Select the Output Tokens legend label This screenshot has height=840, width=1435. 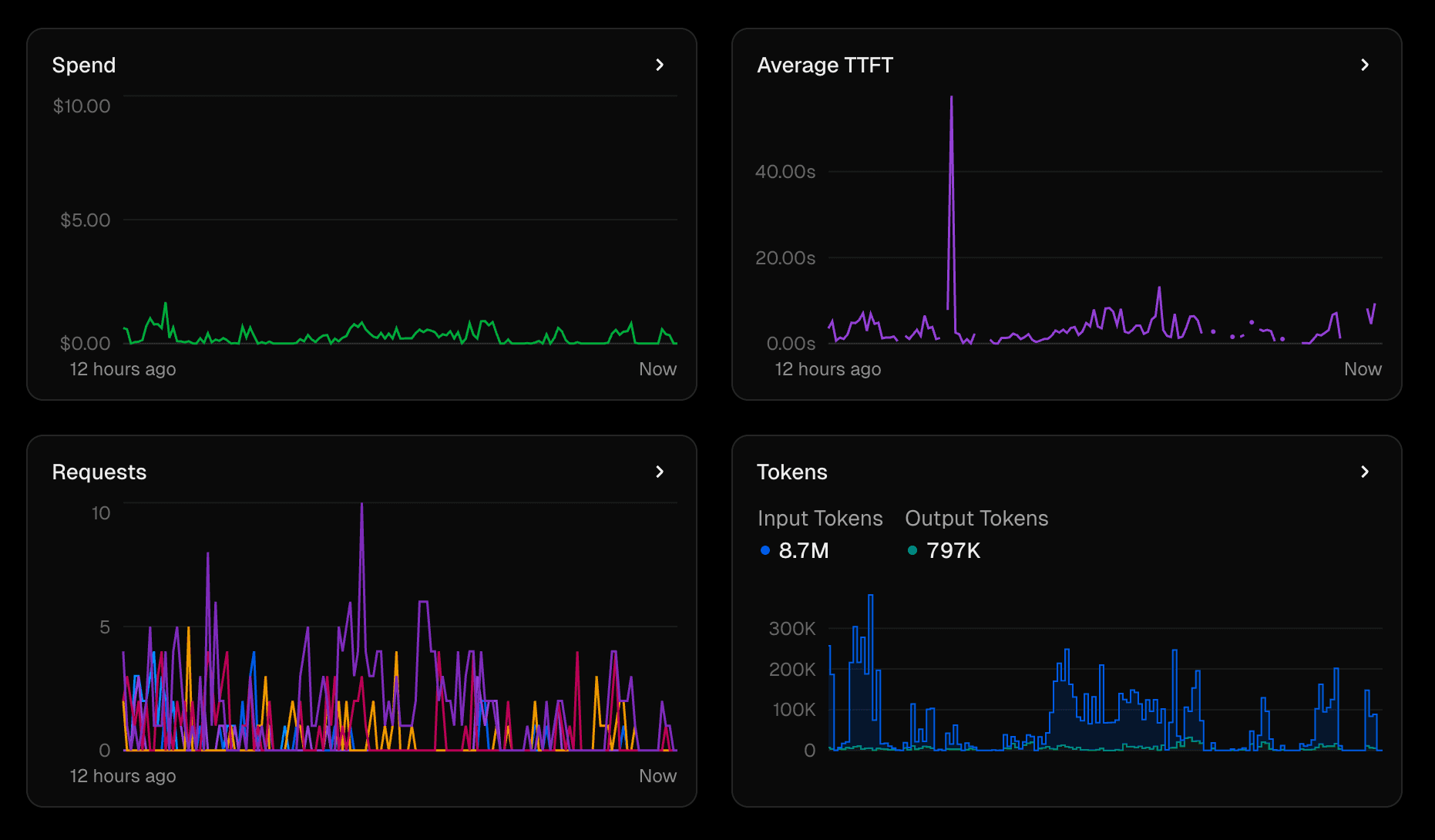tap(976, 518)
